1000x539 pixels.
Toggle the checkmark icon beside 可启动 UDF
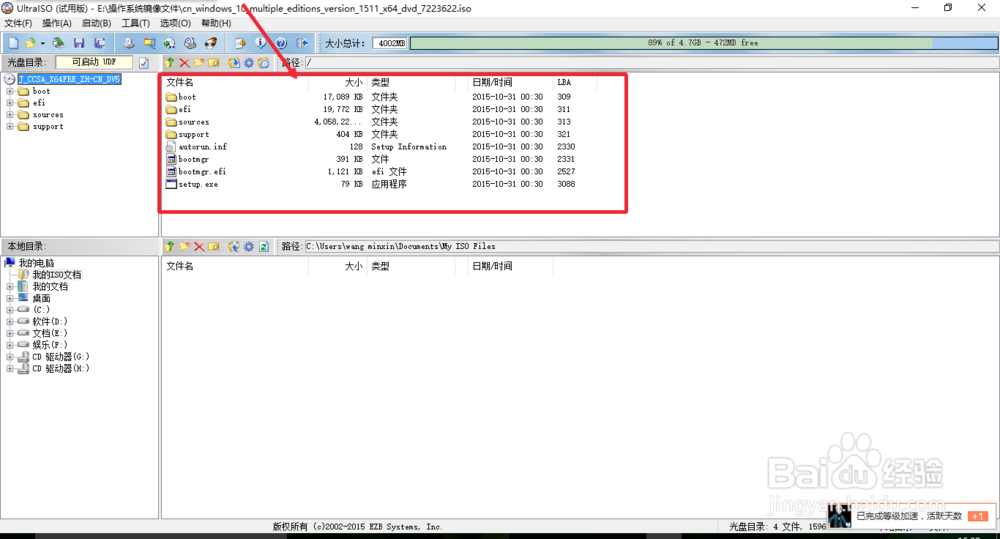click(144, 63)
